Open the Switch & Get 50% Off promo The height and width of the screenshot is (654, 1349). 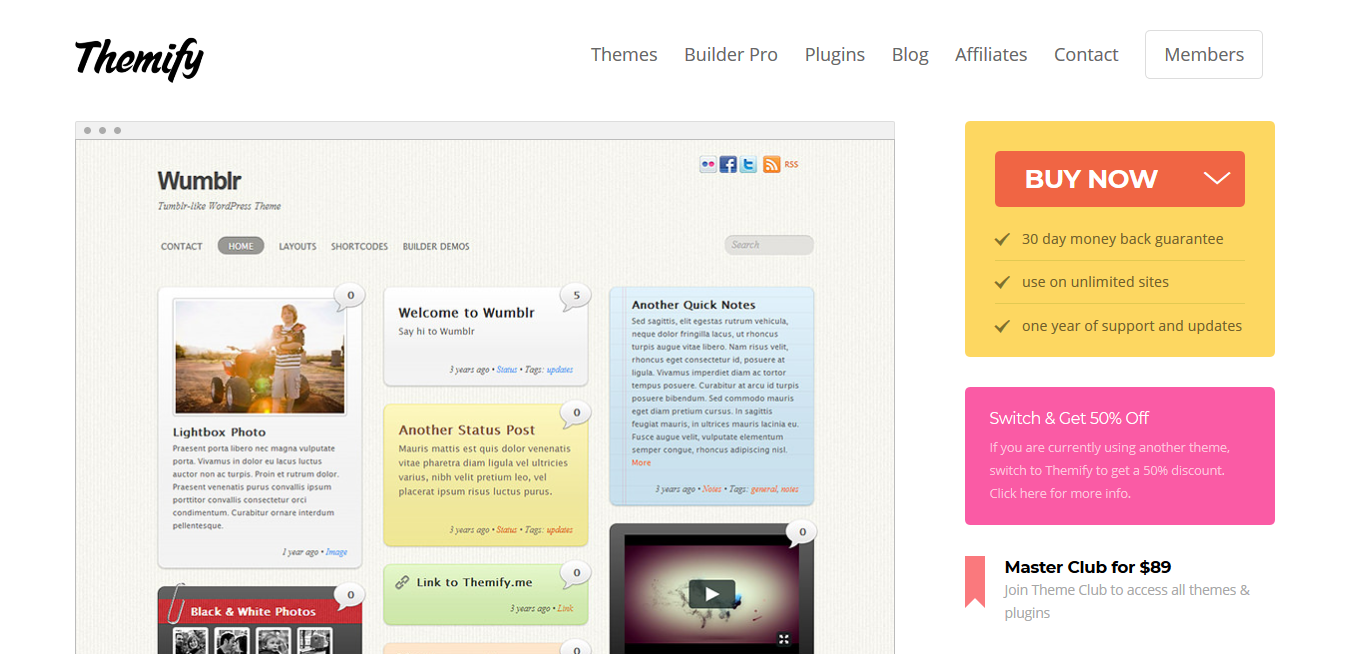[x=1120, y=456]
